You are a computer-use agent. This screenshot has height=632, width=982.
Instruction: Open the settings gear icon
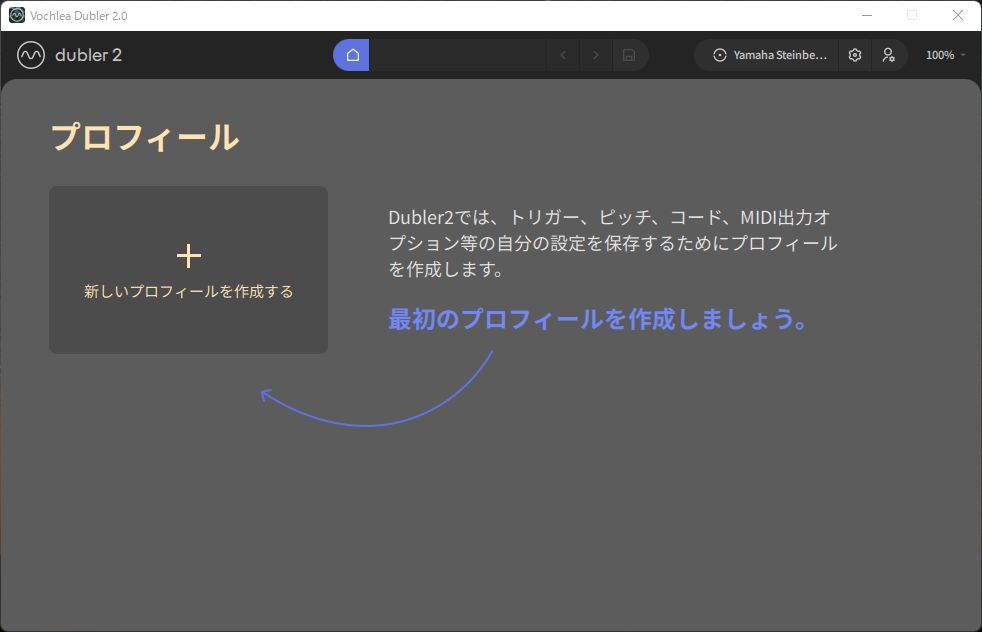(855, 55)
